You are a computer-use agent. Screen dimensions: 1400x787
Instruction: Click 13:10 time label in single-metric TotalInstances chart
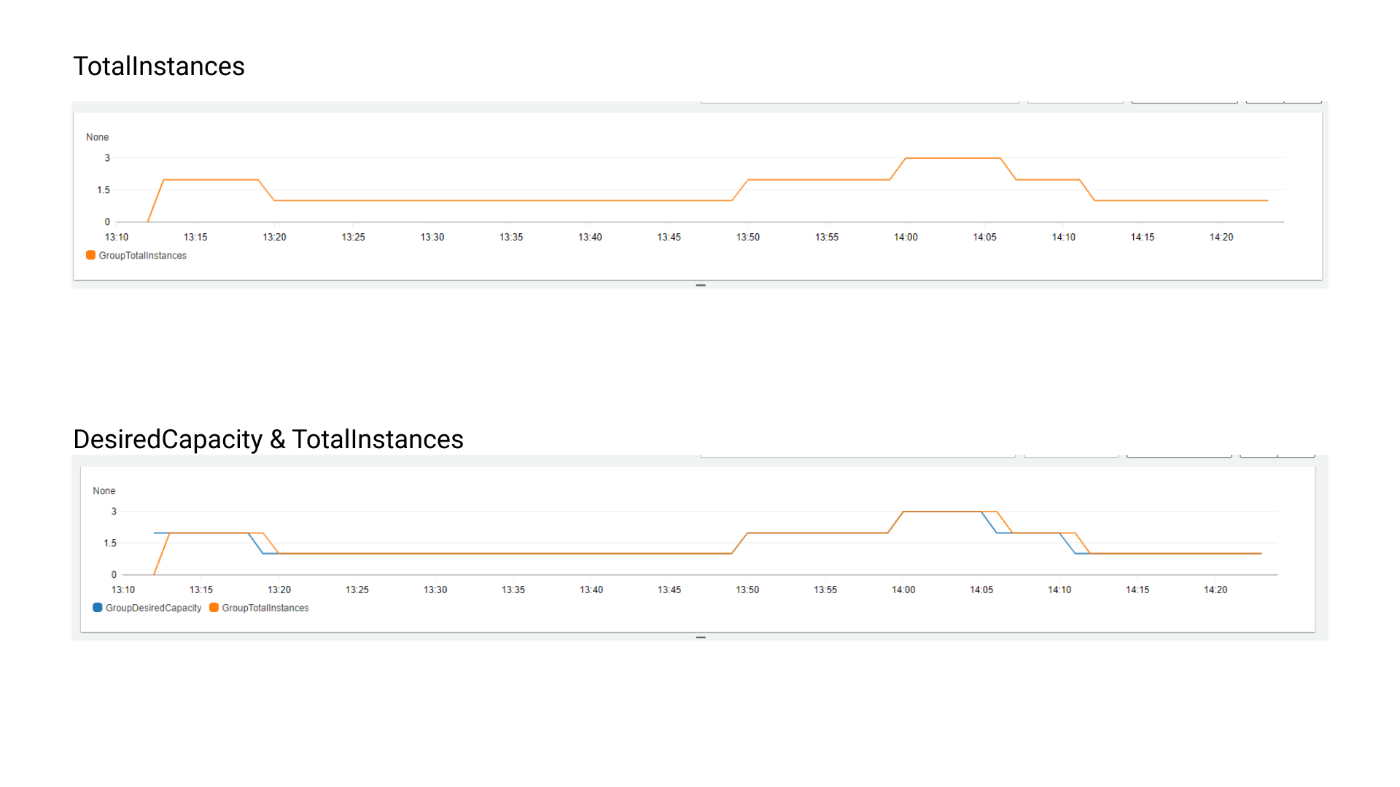tap(116, 237)
